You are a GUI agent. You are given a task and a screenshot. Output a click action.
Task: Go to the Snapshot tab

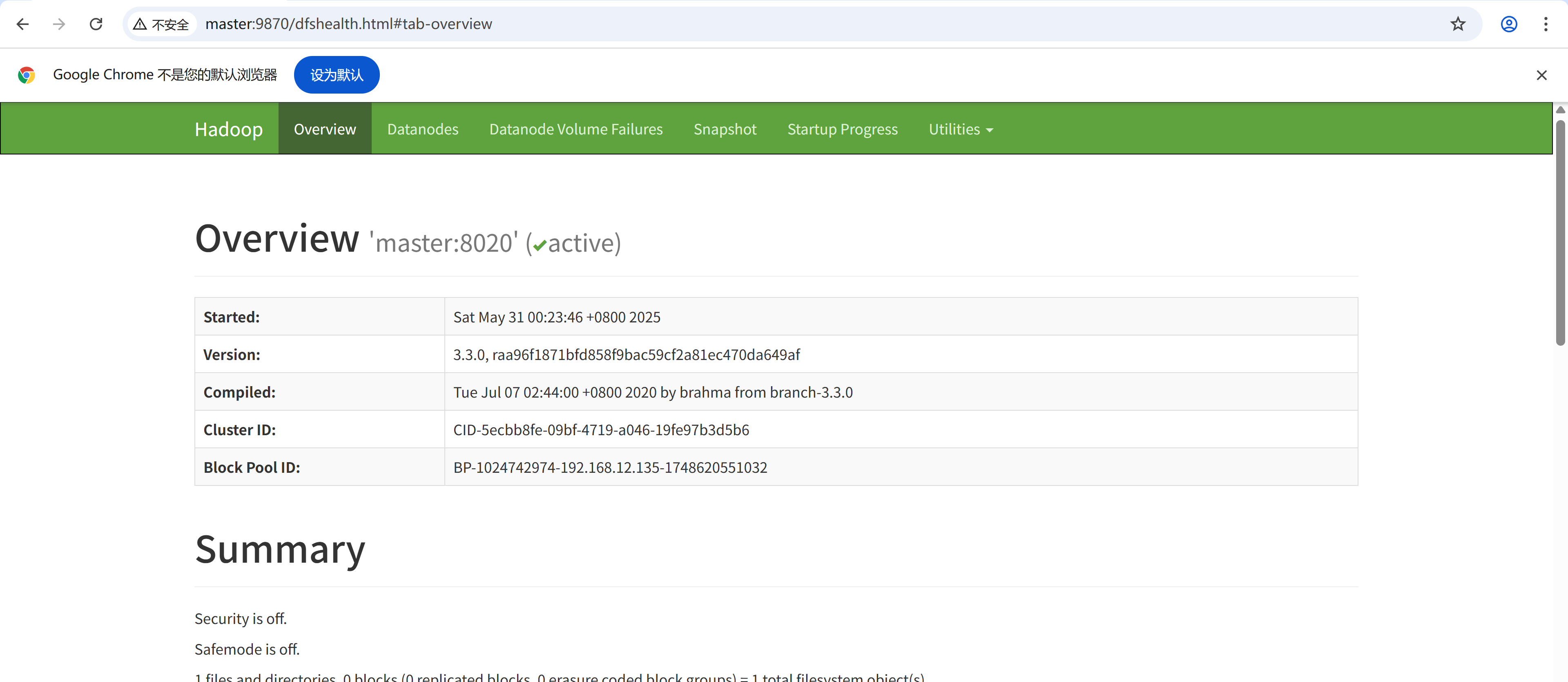point(724,129)
